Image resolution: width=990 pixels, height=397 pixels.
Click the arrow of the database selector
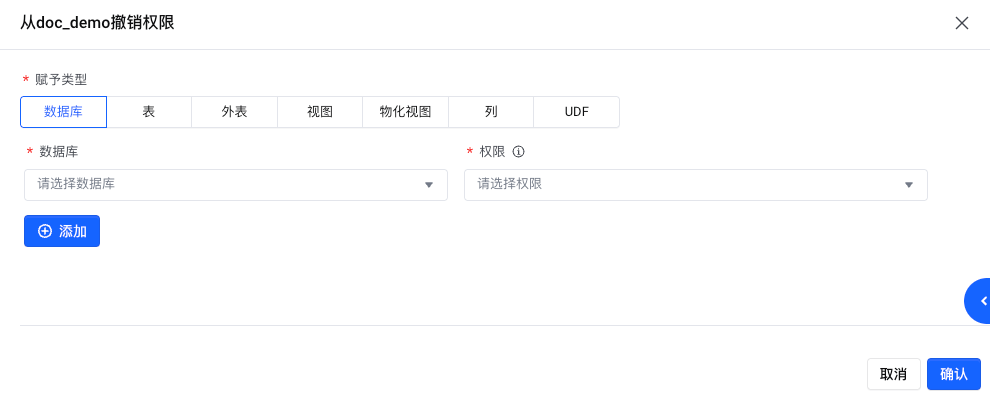429,185
